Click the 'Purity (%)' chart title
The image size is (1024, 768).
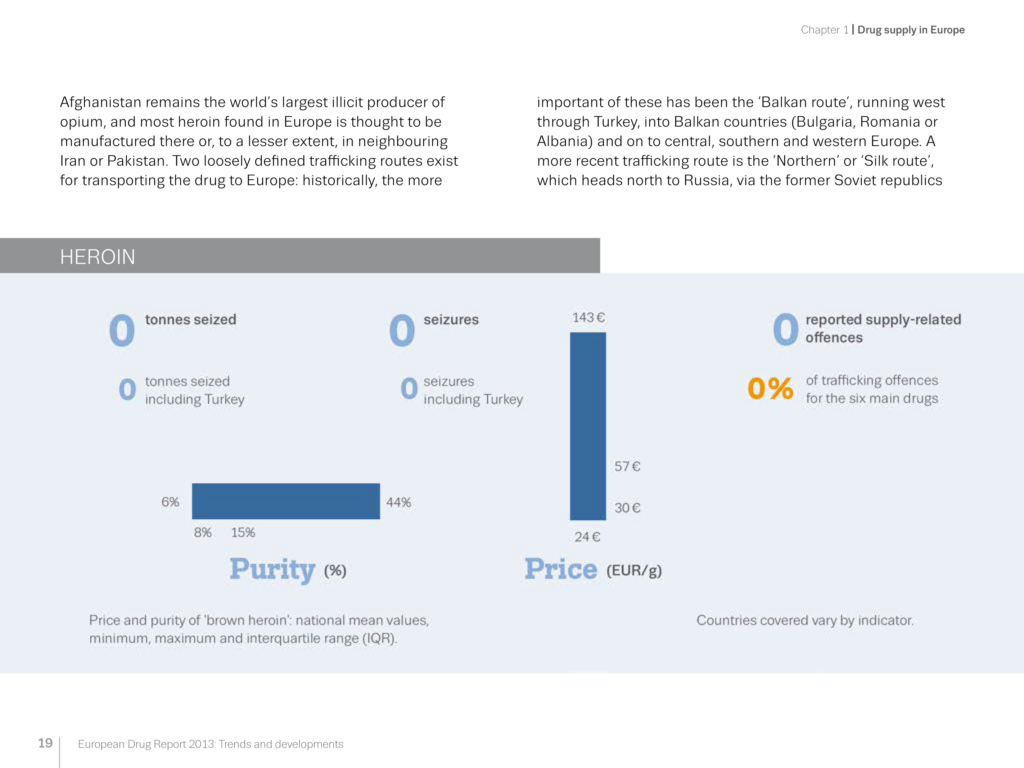(x=288, y=570)
